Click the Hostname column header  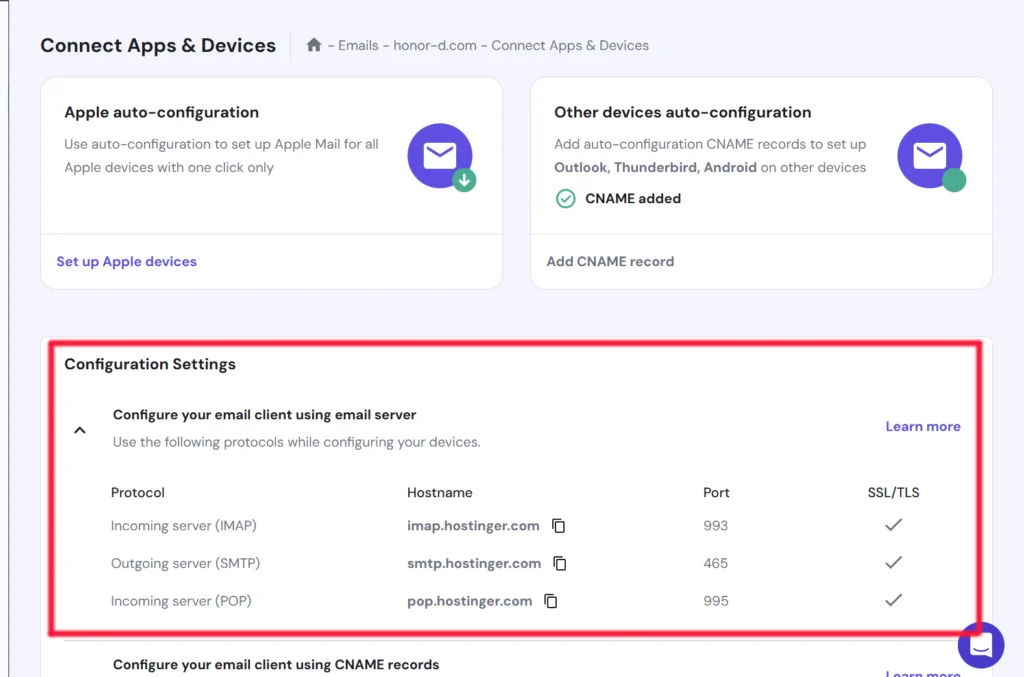click(440, 493)
